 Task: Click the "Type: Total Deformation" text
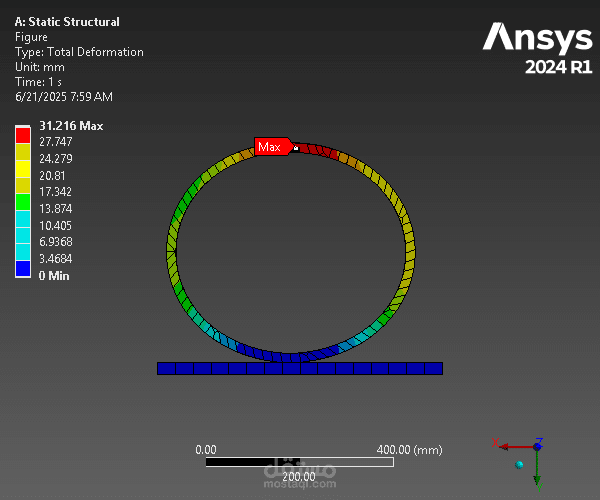[79, 52]
